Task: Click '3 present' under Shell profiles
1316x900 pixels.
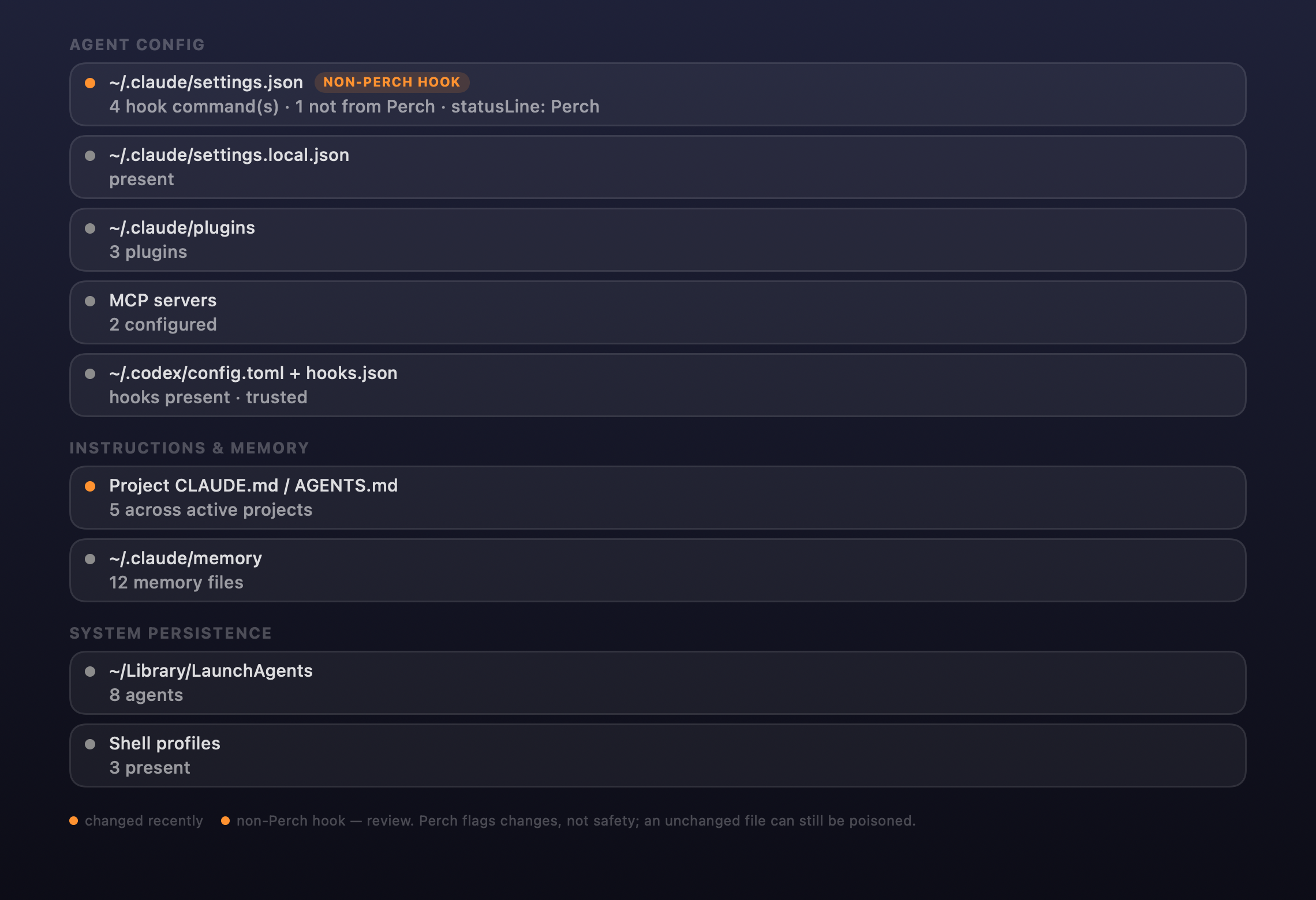Action: (x=149, y=768)
